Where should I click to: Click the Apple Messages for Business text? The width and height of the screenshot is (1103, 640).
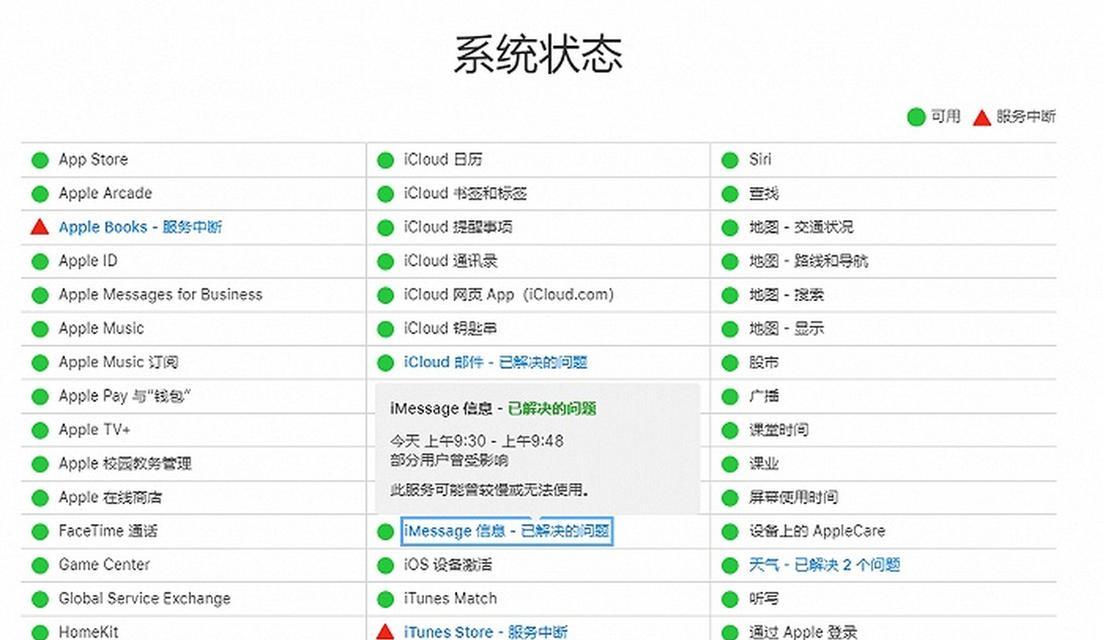coord(160,295)
